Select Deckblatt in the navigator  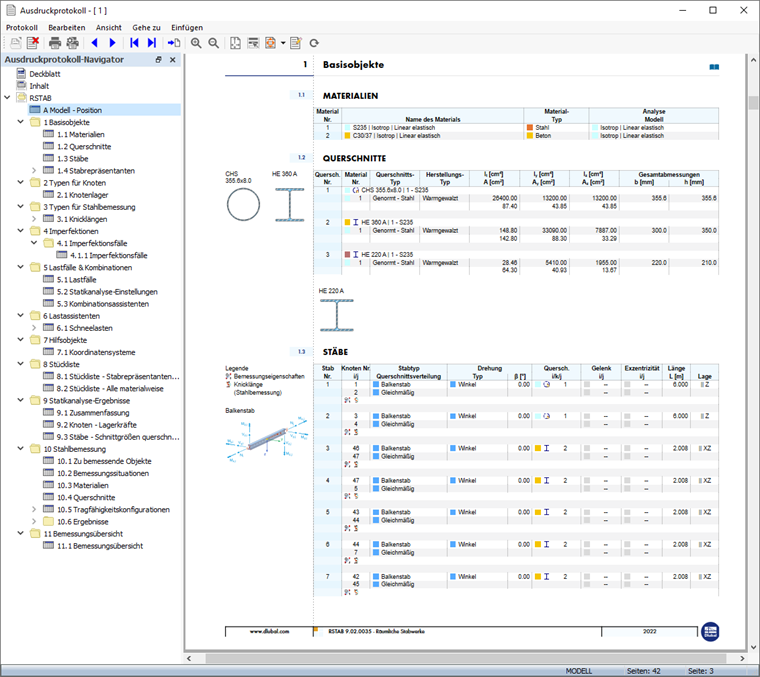[45, 74]
